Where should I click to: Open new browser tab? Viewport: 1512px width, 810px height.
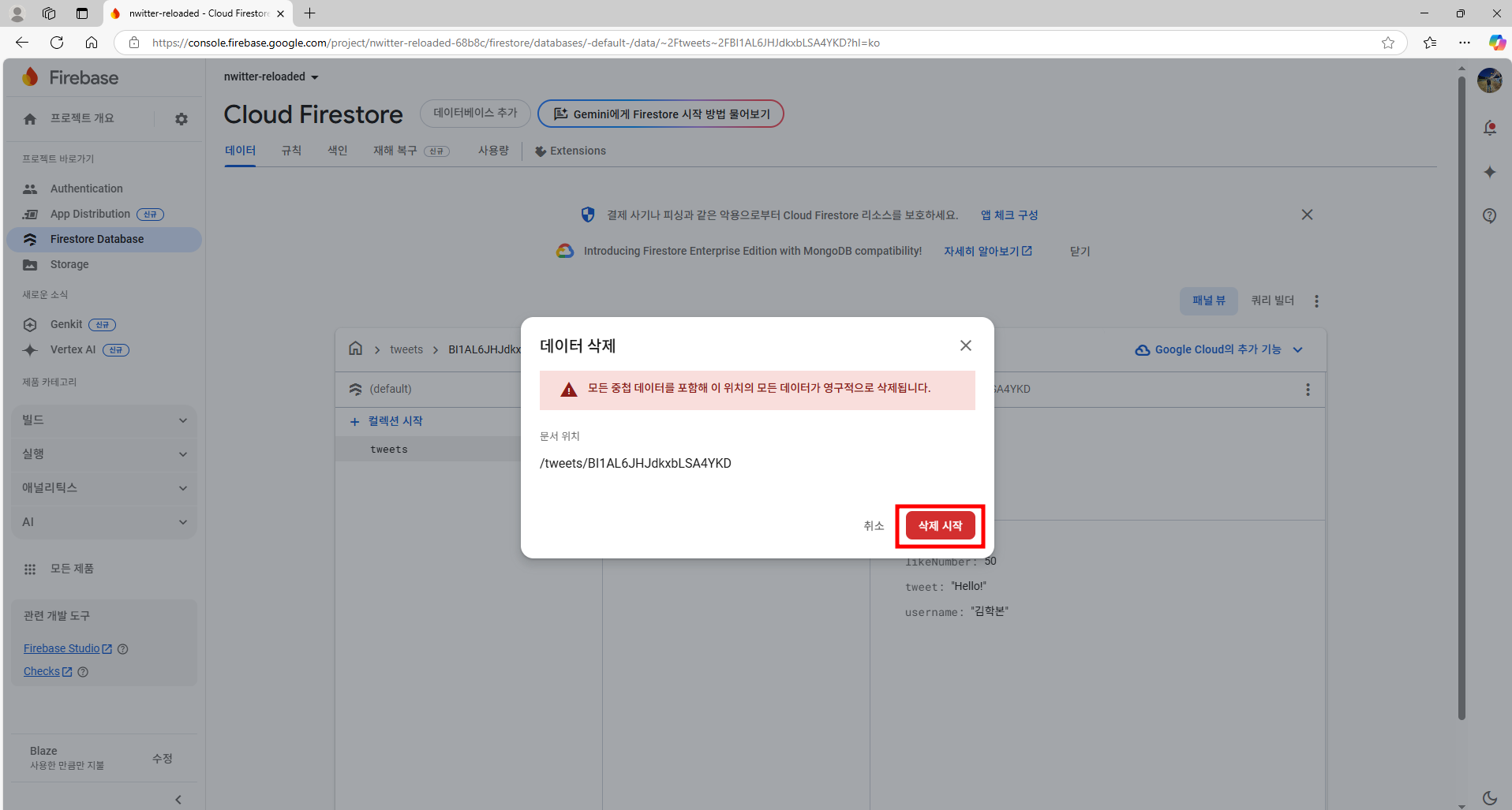(310, 13)
